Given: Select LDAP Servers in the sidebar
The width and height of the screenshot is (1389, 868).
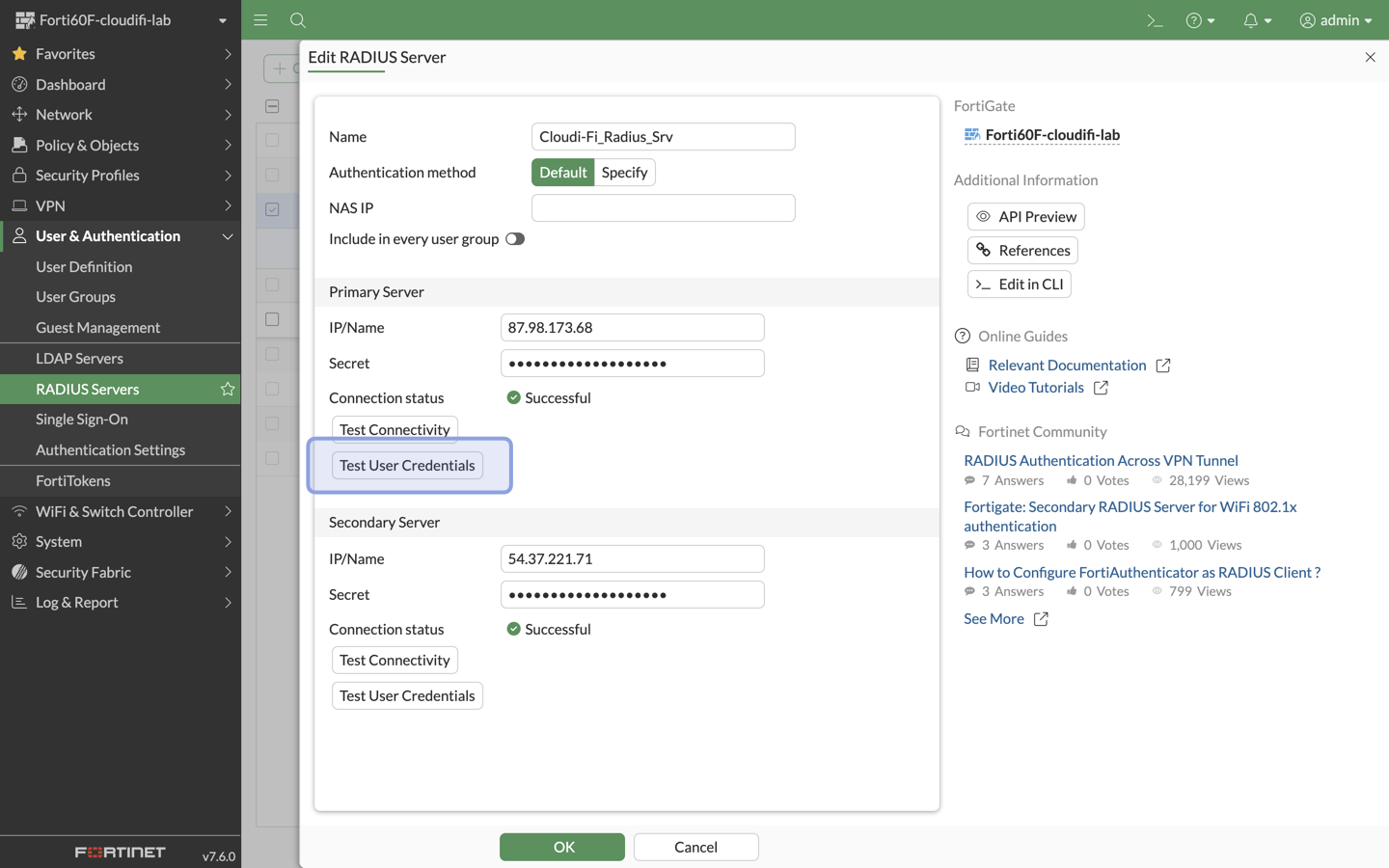Looking at the screenshot, I should pos(79,358).
